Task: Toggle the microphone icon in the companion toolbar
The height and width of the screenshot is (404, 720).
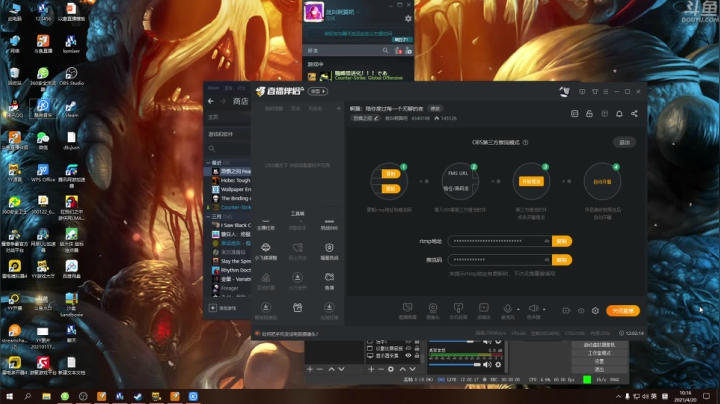Action: click(x=507, y=309)
